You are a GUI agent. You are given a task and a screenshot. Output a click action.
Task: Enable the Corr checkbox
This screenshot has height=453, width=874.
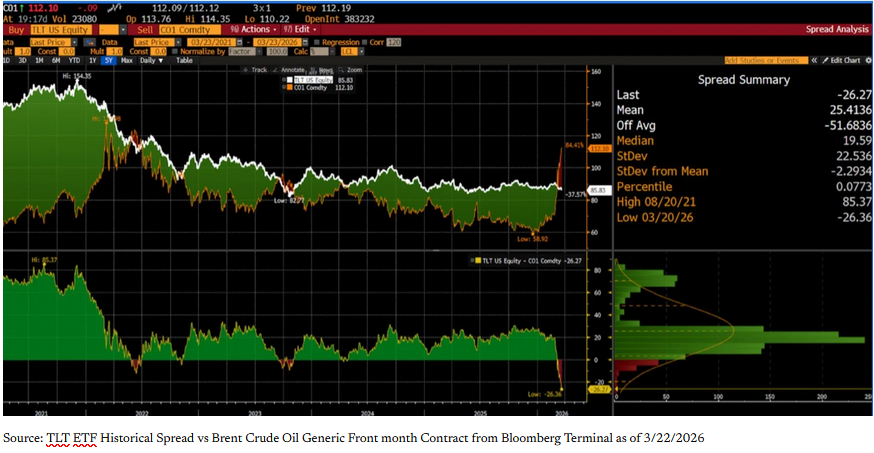pos(365,42)
